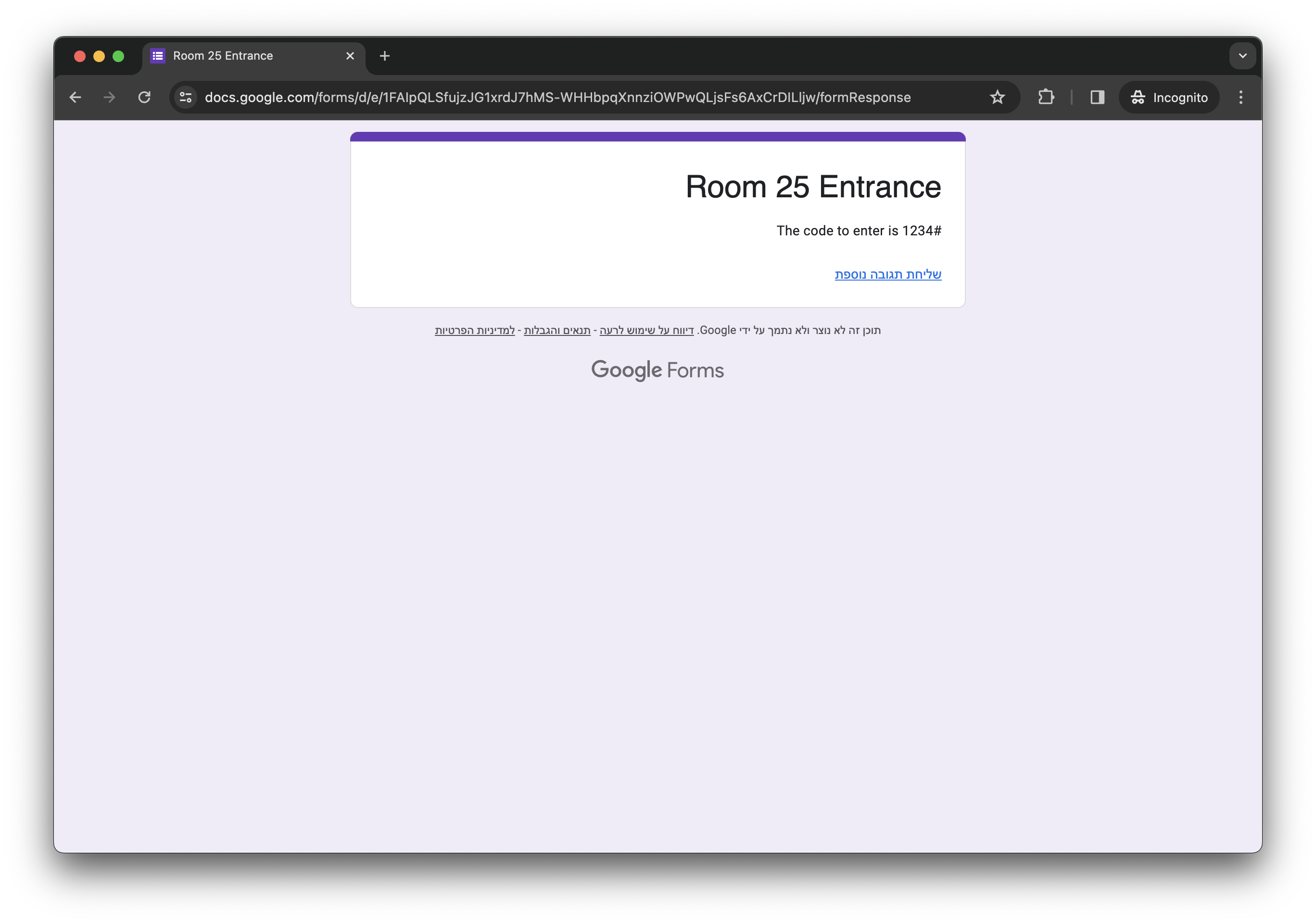
Task: Reload the current page
Action: (144, 98)
